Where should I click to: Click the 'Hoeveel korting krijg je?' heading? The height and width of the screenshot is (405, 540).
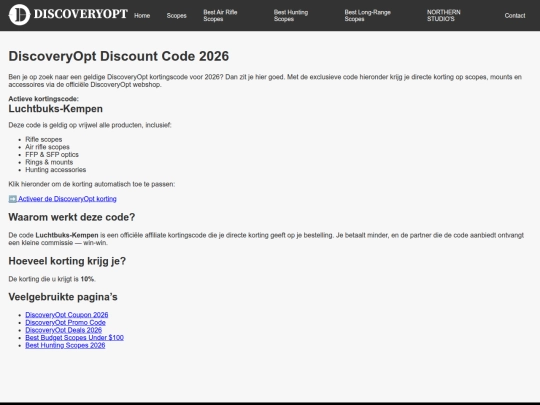pyautogui.click(x=67, y=261)
